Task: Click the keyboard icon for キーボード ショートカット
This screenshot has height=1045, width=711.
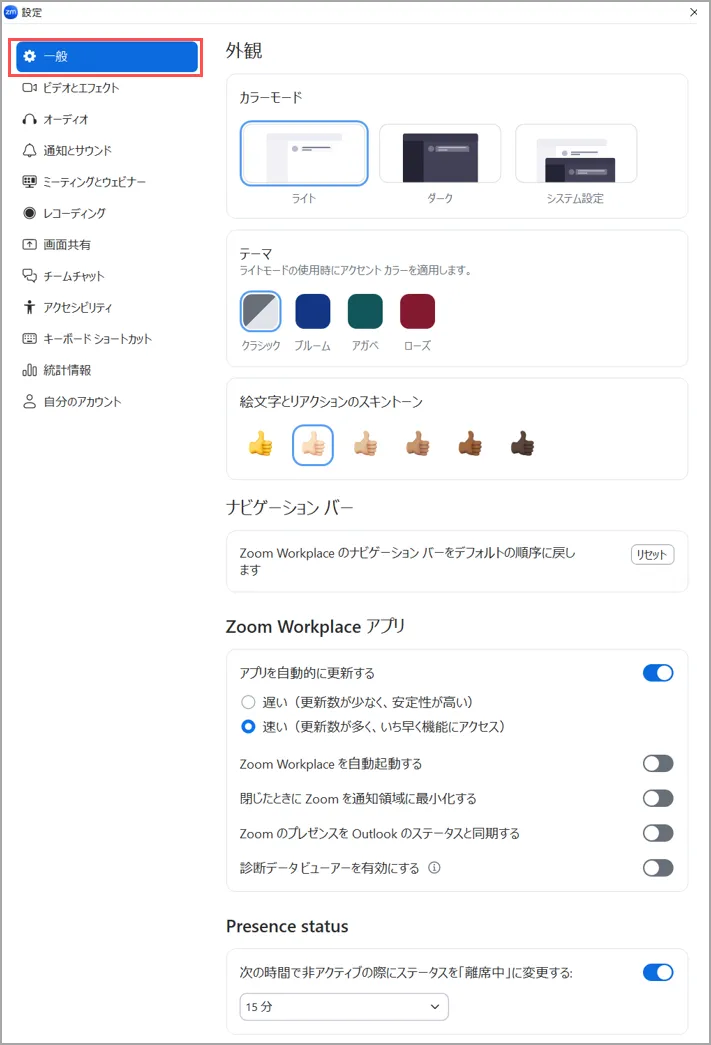Action: point(29,339)
